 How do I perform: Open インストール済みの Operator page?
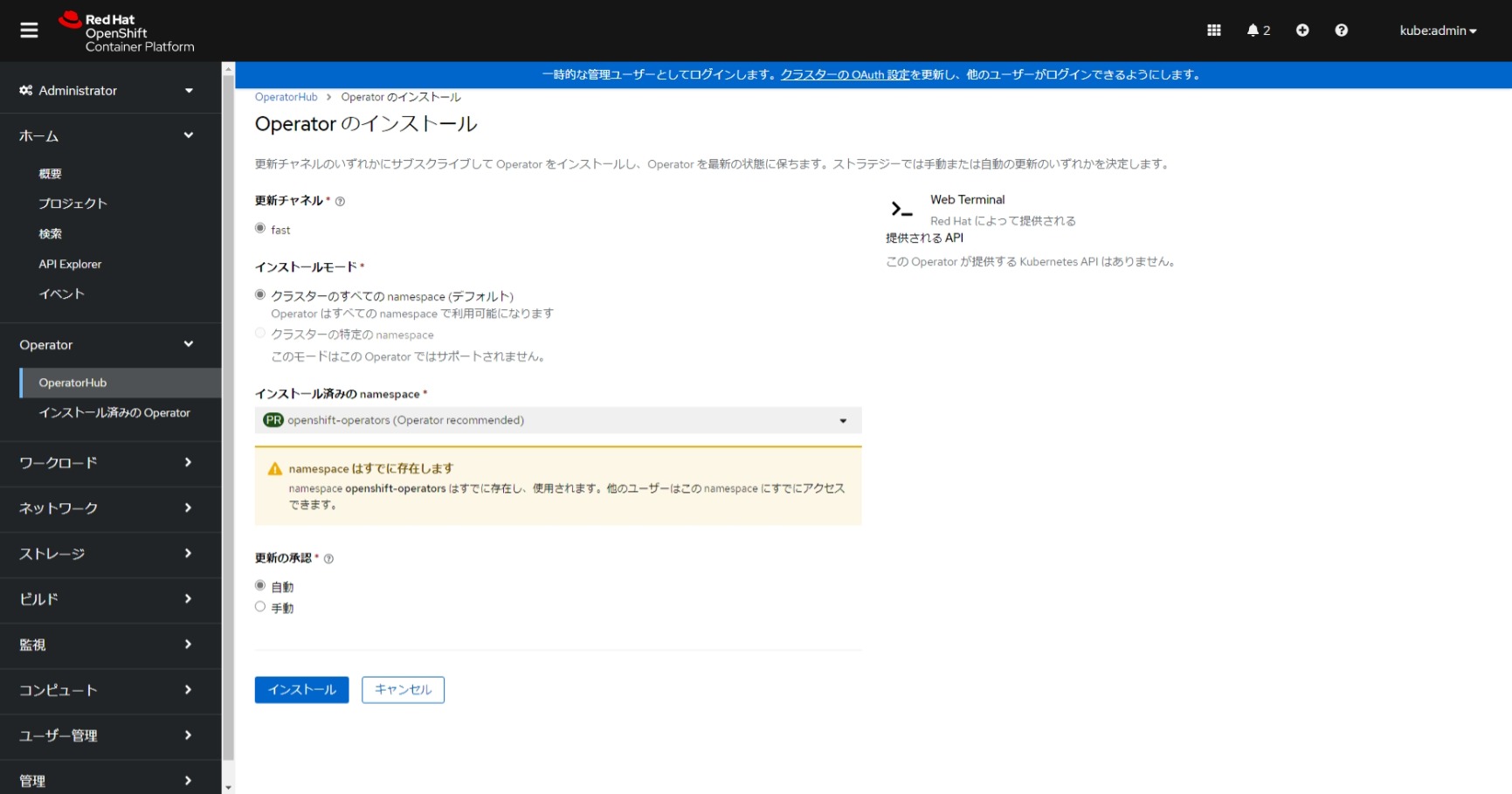tap(115, 412)
